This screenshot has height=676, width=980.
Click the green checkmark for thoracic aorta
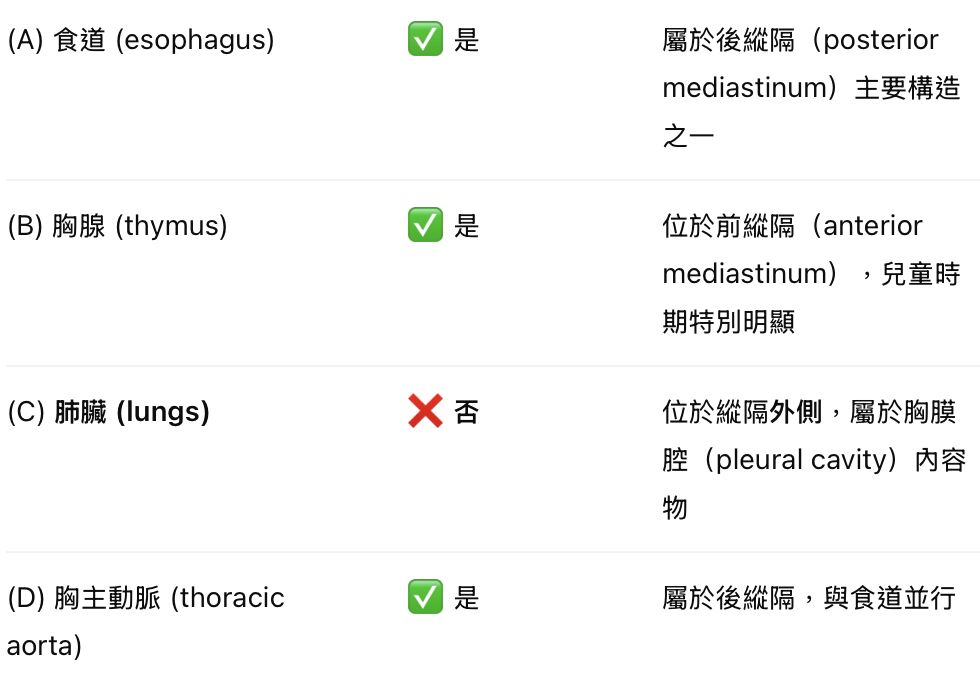coord(425,597)
